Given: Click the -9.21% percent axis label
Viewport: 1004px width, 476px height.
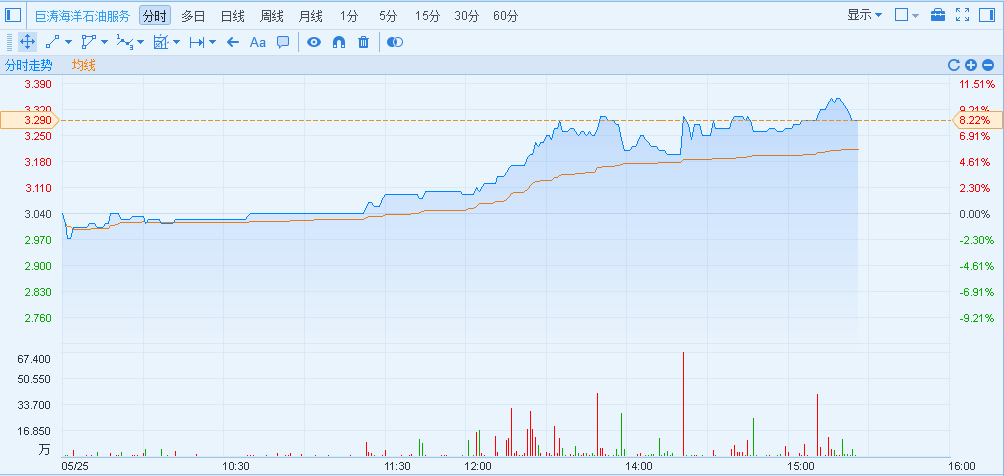Looking at the screenshot, I should (977, 318).
